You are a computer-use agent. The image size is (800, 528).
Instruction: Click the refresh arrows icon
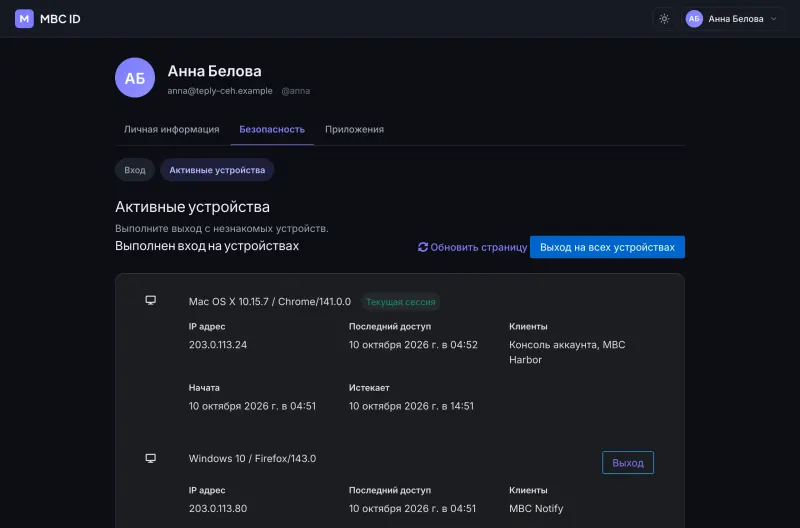(422, 247)
